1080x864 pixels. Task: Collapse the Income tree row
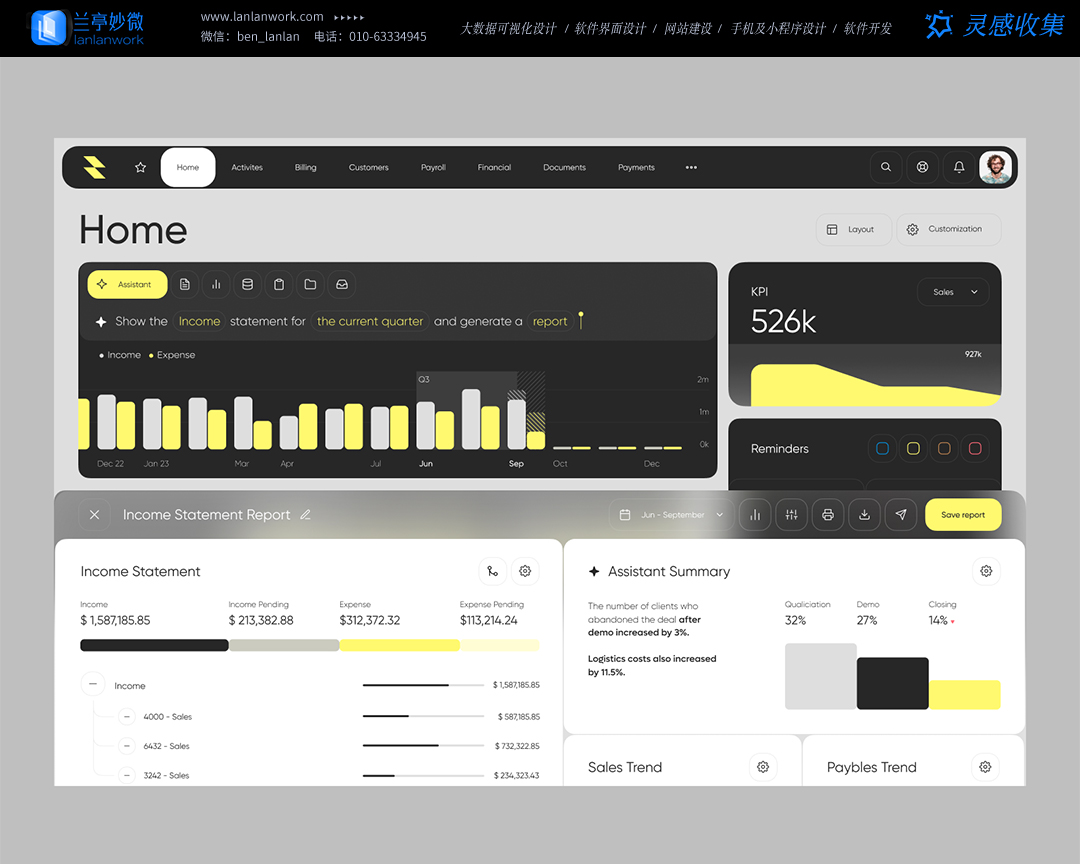click(93, 685)
